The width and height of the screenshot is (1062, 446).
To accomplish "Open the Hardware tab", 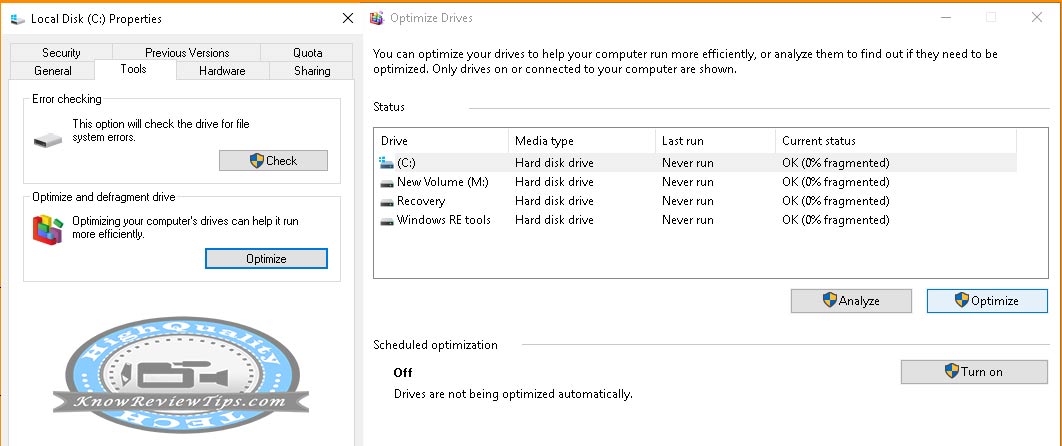I will (x=222, y=71).
